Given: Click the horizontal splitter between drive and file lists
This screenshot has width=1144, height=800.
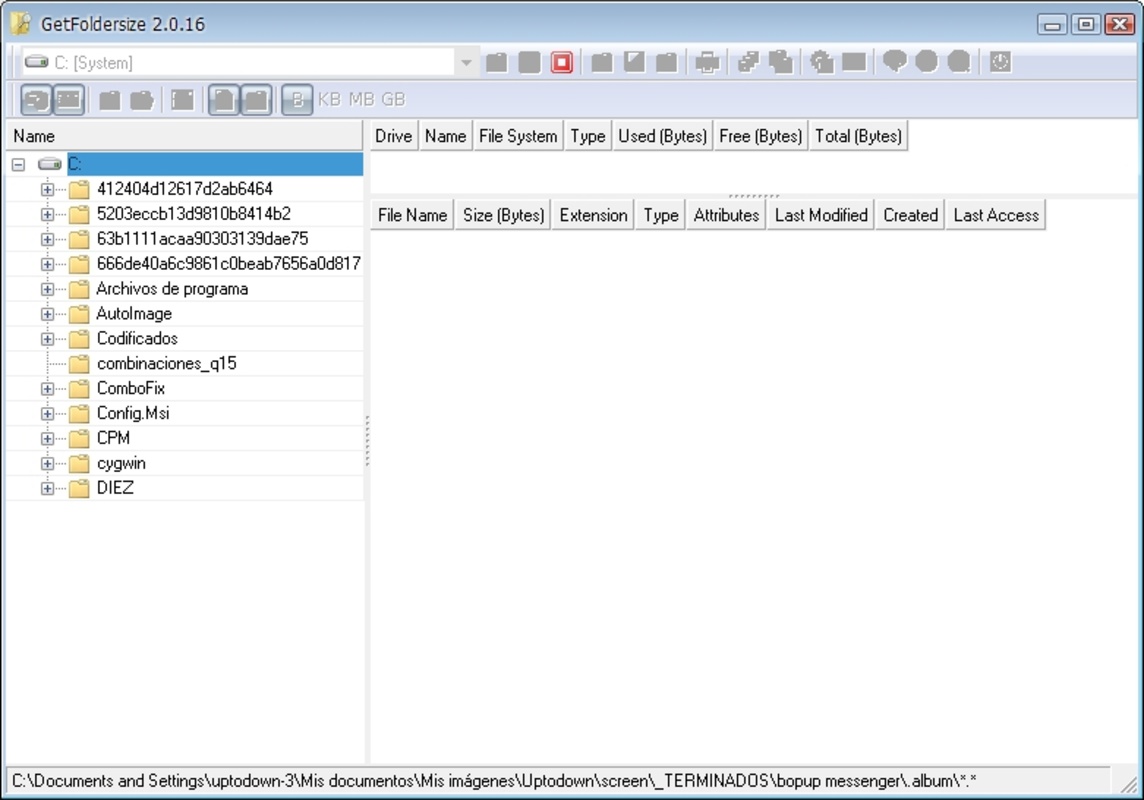Looking at the screenshot, I should (x=754, y=196).
